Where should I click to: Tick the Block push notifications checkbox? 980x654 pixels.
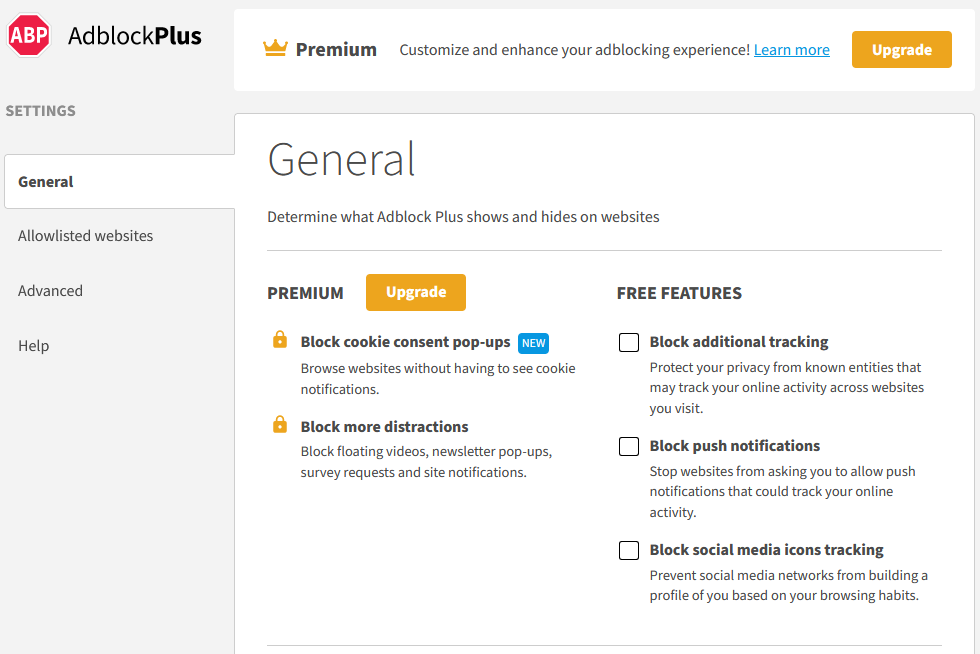pyautogui.click(x=629, y=447)
